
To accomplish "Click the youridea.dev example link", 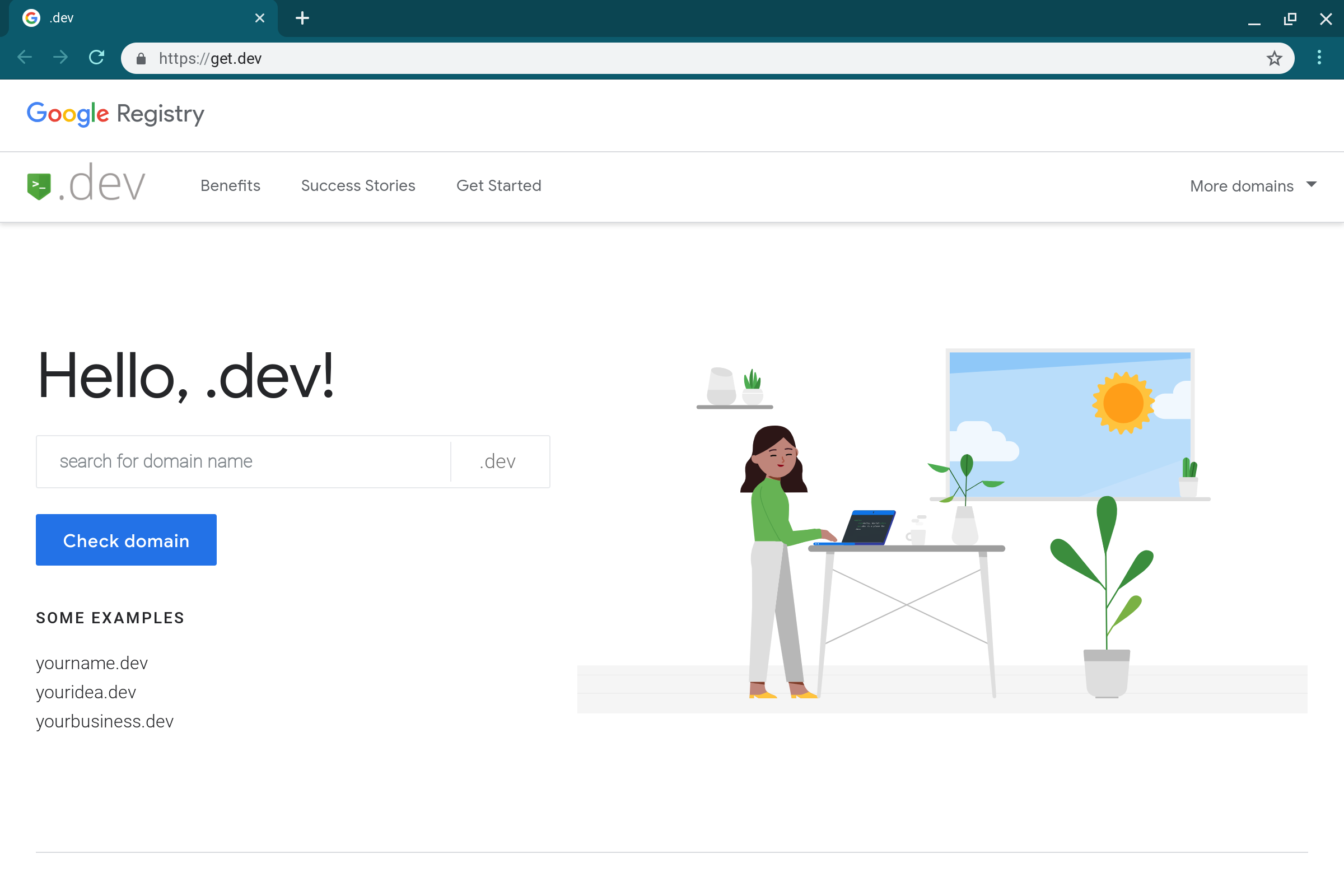I will tap(86, 691).
